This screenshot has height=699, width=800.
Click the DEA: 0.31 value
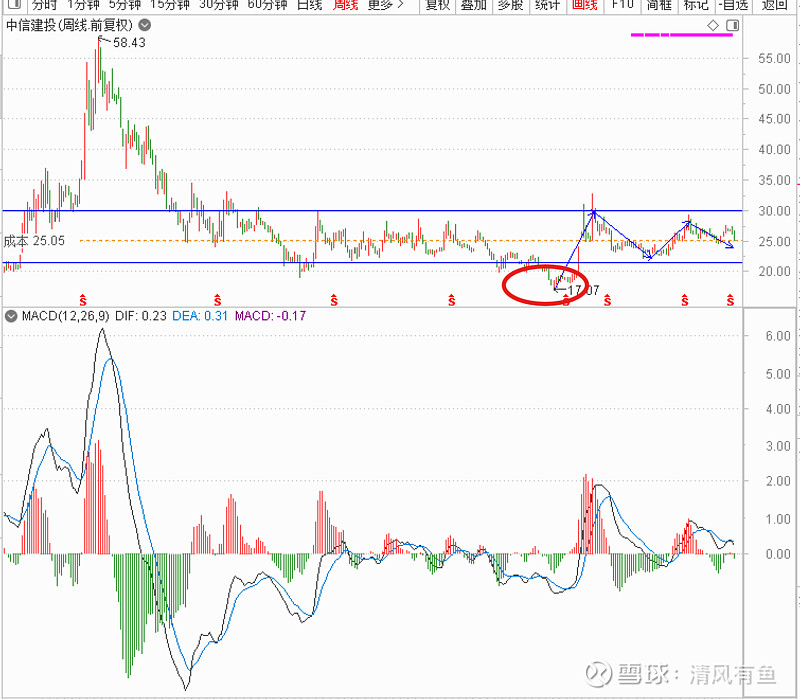(200, 316)
